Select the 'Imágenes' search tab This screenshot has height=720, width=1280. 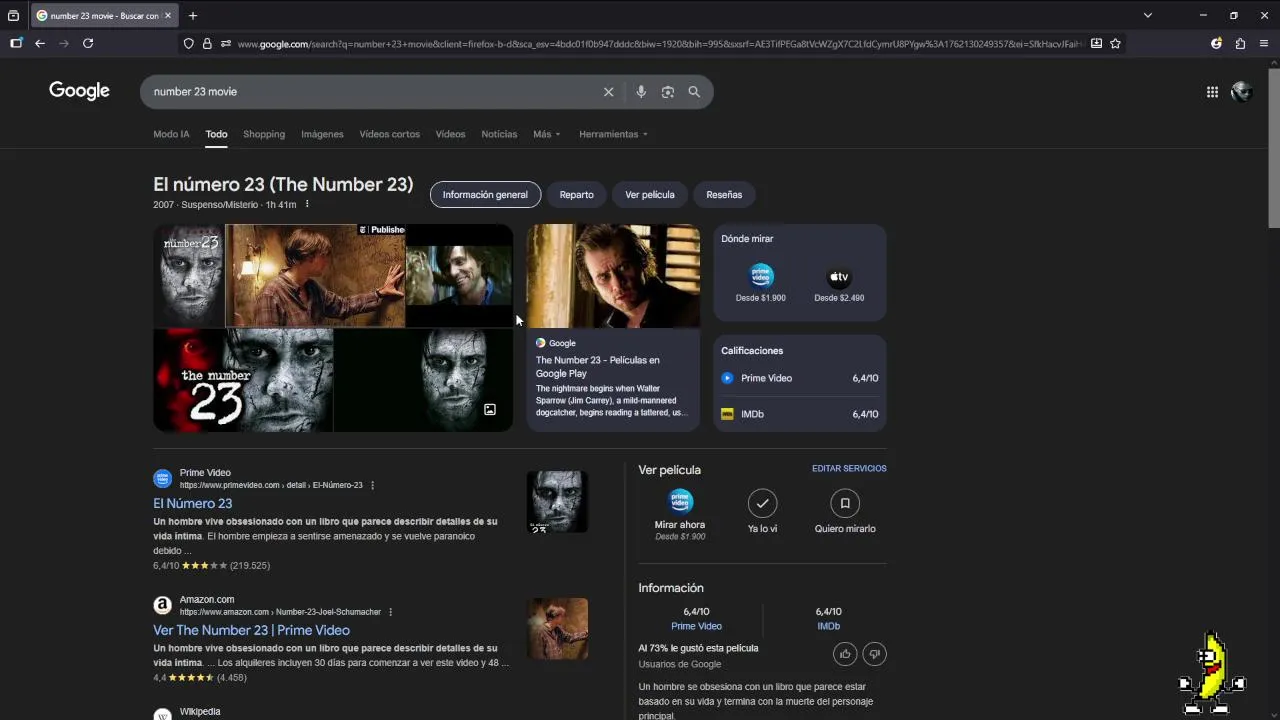(x=322, y=134)
